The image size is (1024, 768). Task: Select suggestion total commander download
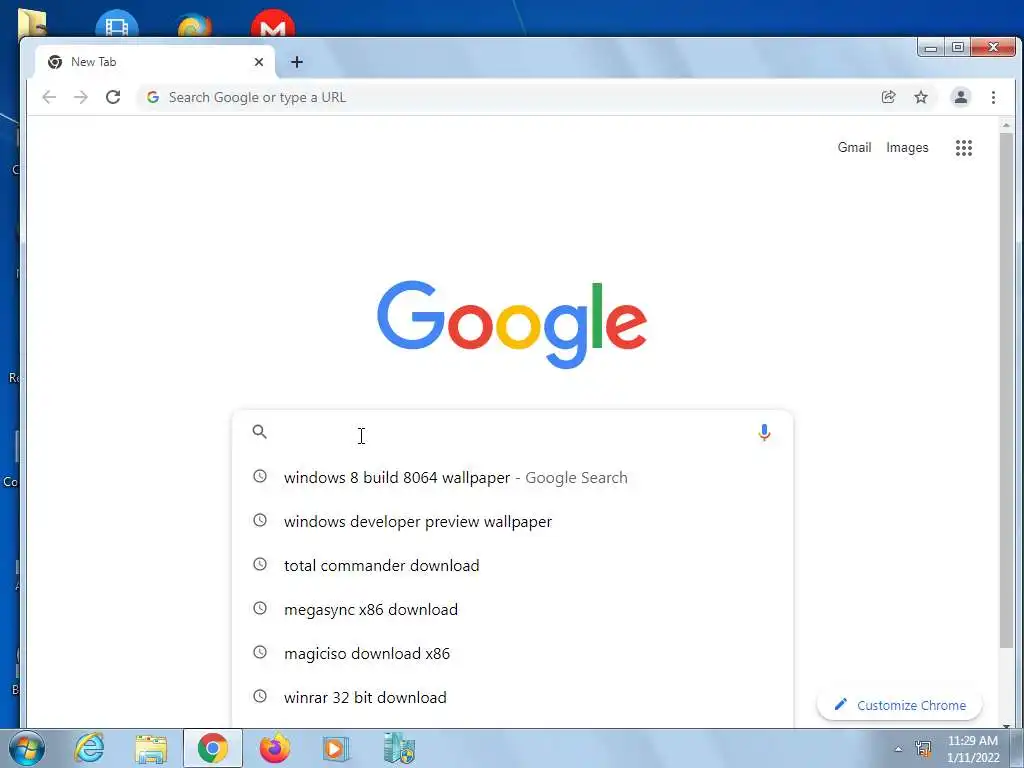tap(513, 566)
